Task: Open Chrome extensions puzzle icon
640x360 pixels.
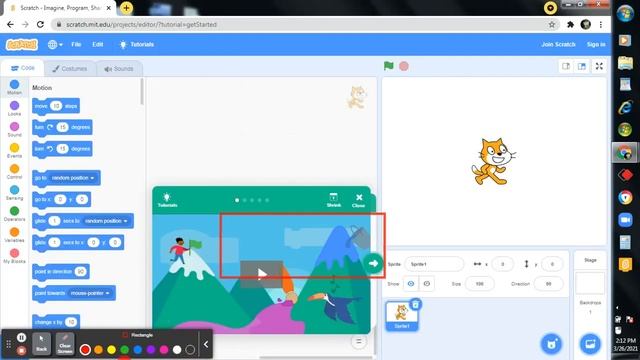Action: coord(570,24)
